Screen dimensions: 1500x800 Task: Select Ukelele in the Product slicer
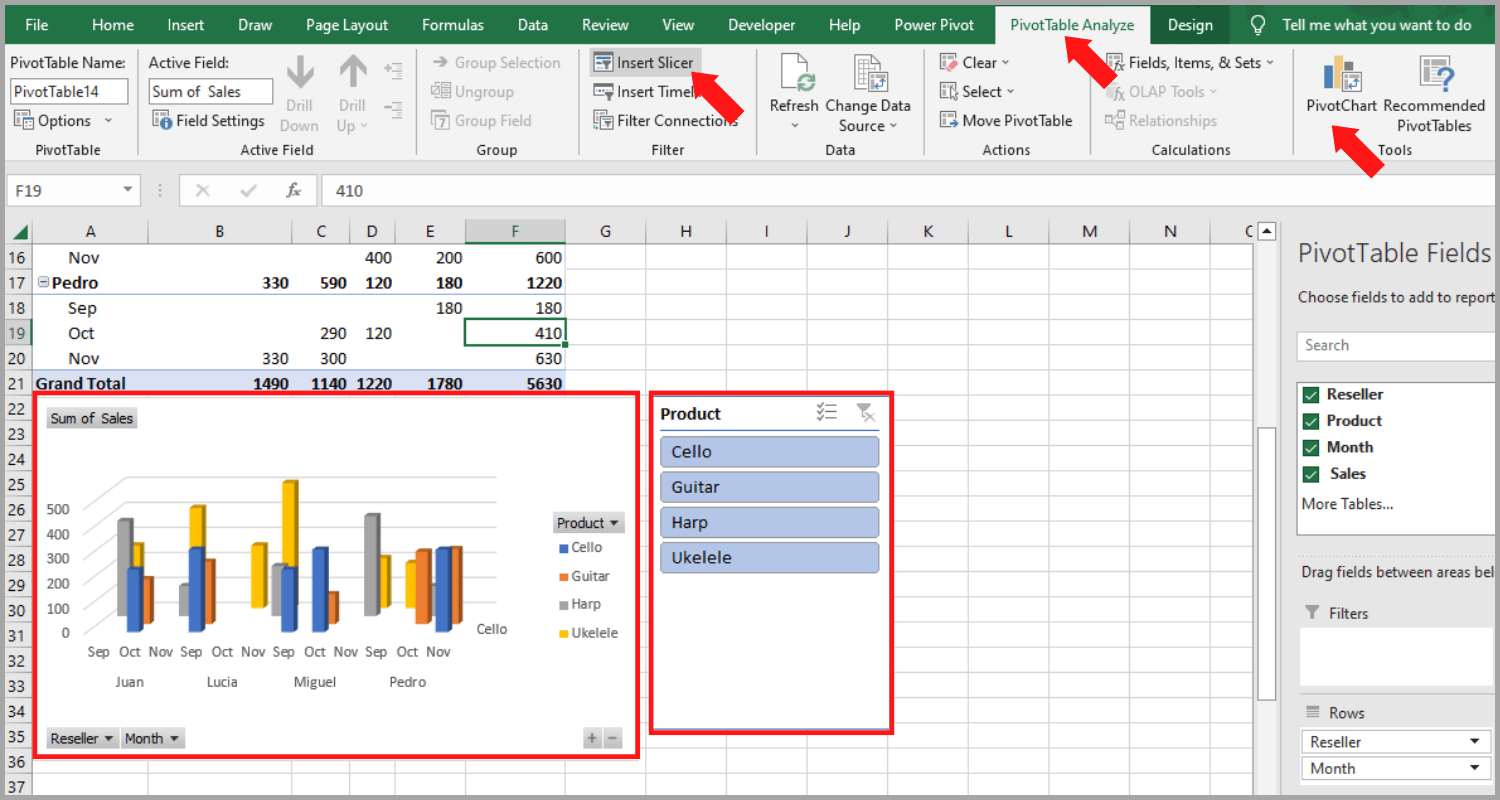pos(769,557)
